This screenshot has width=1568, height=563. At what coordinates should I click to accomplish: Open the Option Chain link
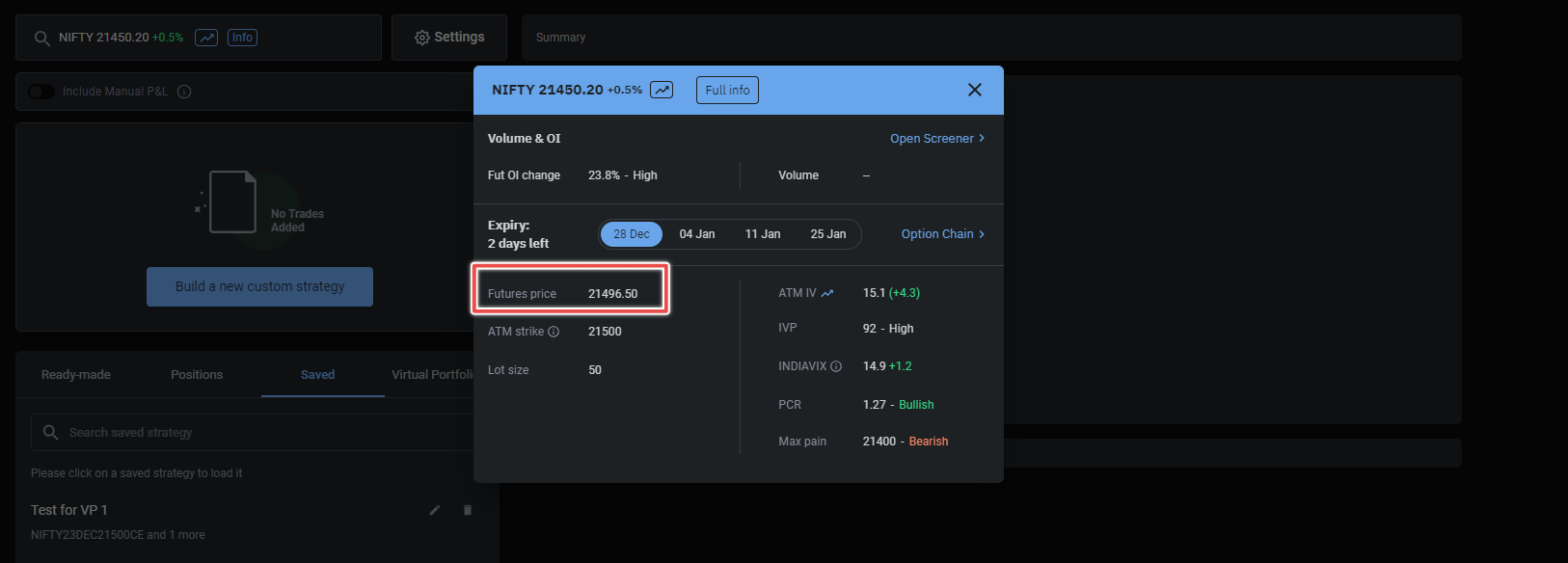coord(943,234)
